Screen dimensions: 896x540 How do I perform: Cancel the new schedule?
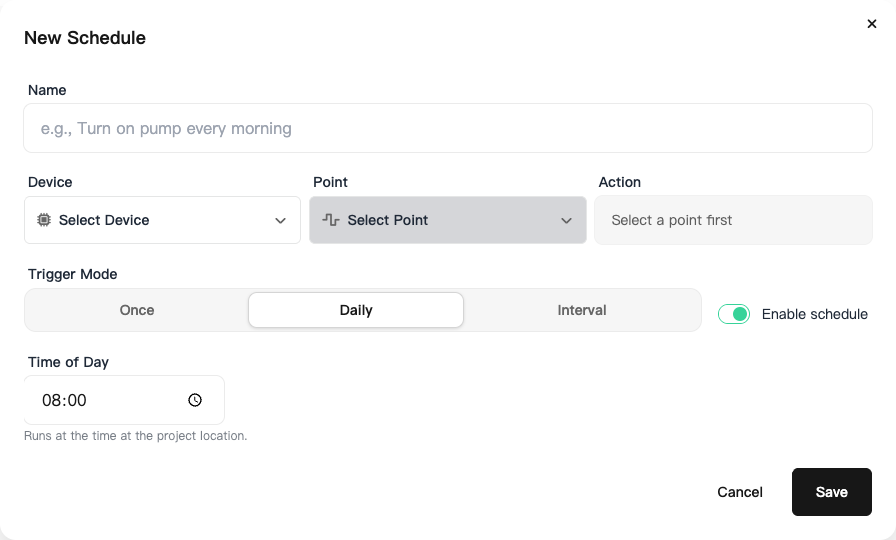click(740, 492)
